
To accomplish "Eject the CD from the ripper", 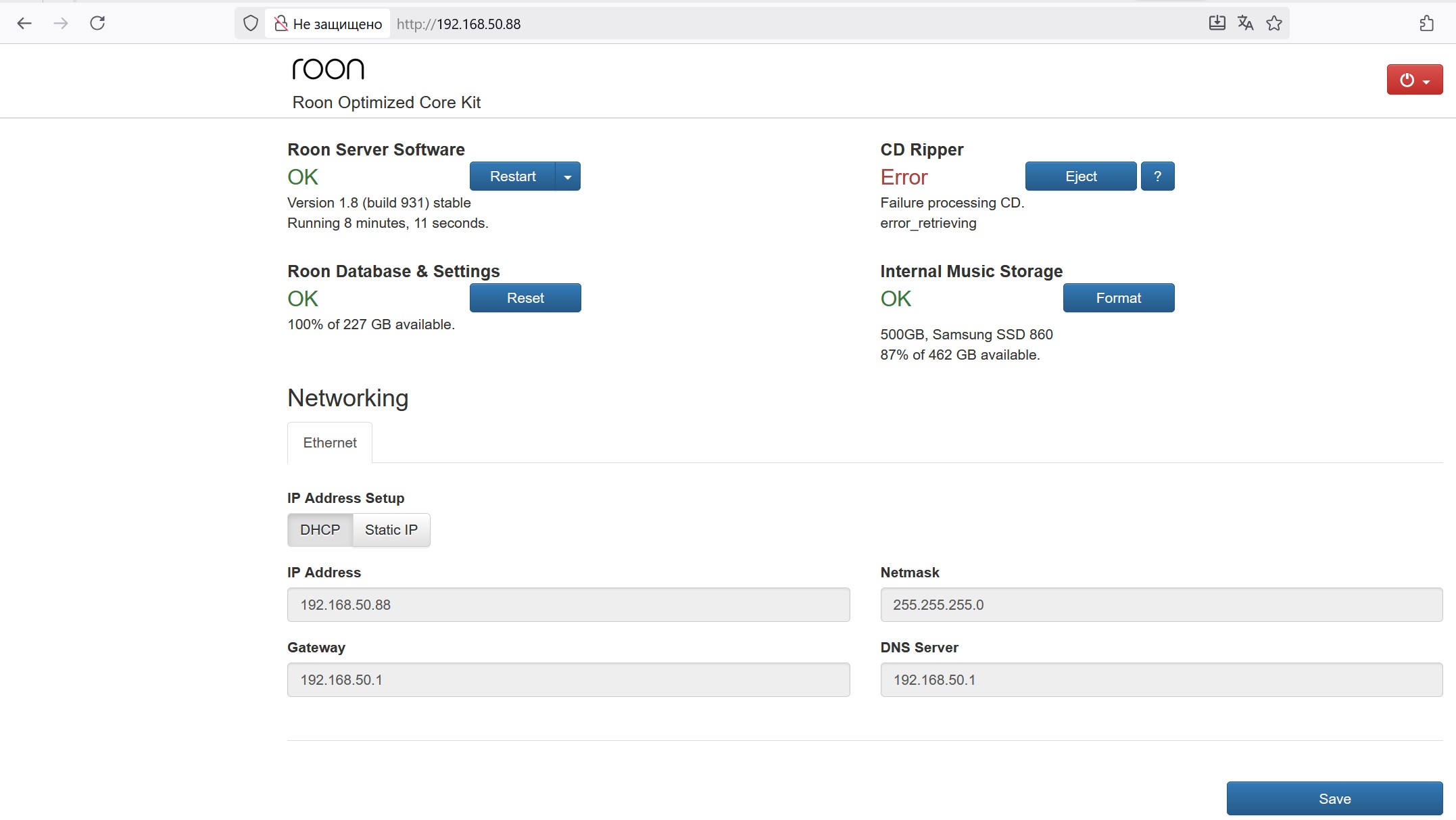I will pos(1080,176).
